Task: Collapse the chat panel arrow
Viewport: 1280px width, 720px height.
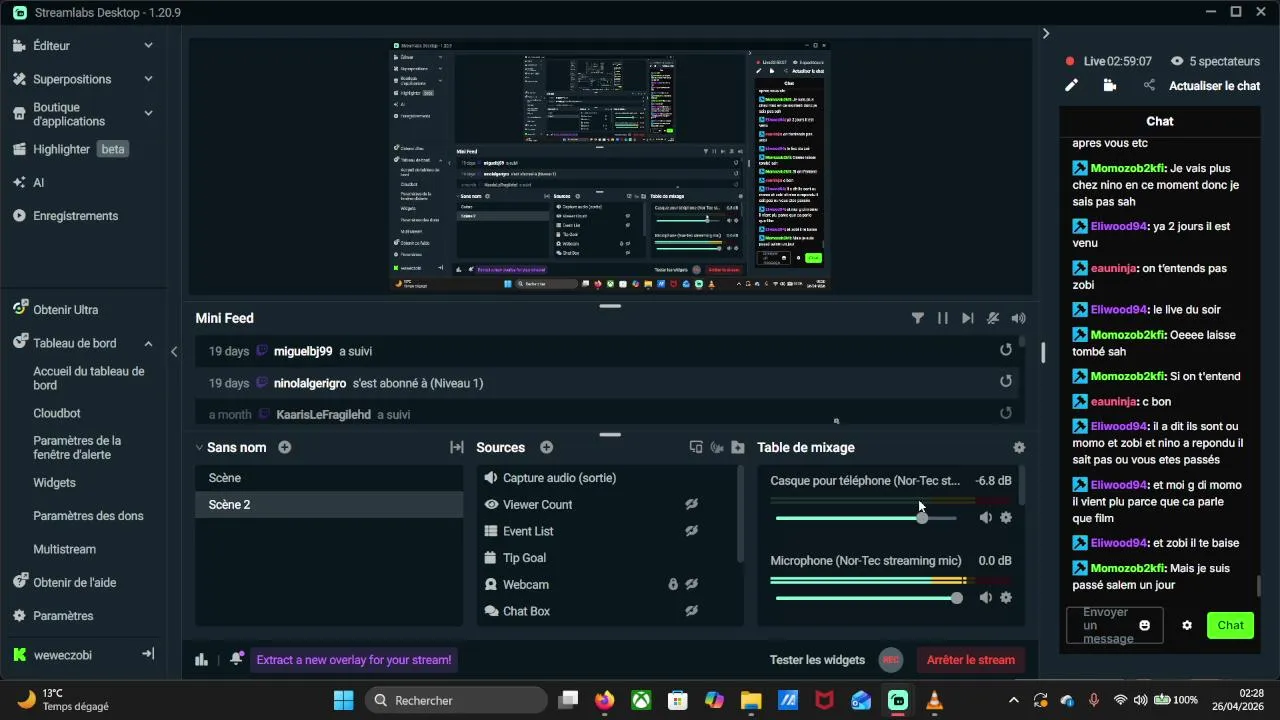Action: click(1046, 33)
